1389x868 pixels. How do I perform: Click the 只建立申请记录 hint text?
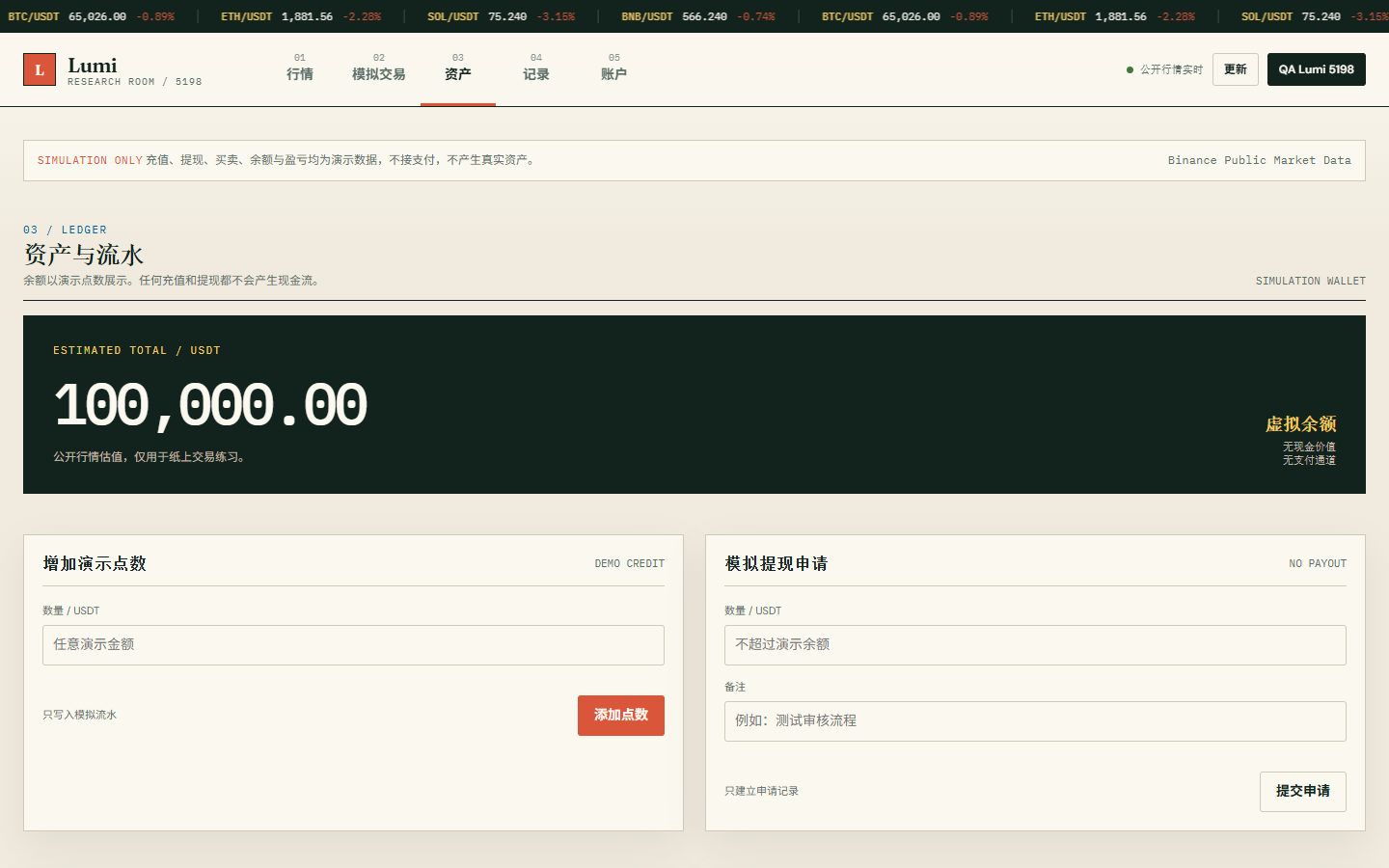click(x=762, y=791)
